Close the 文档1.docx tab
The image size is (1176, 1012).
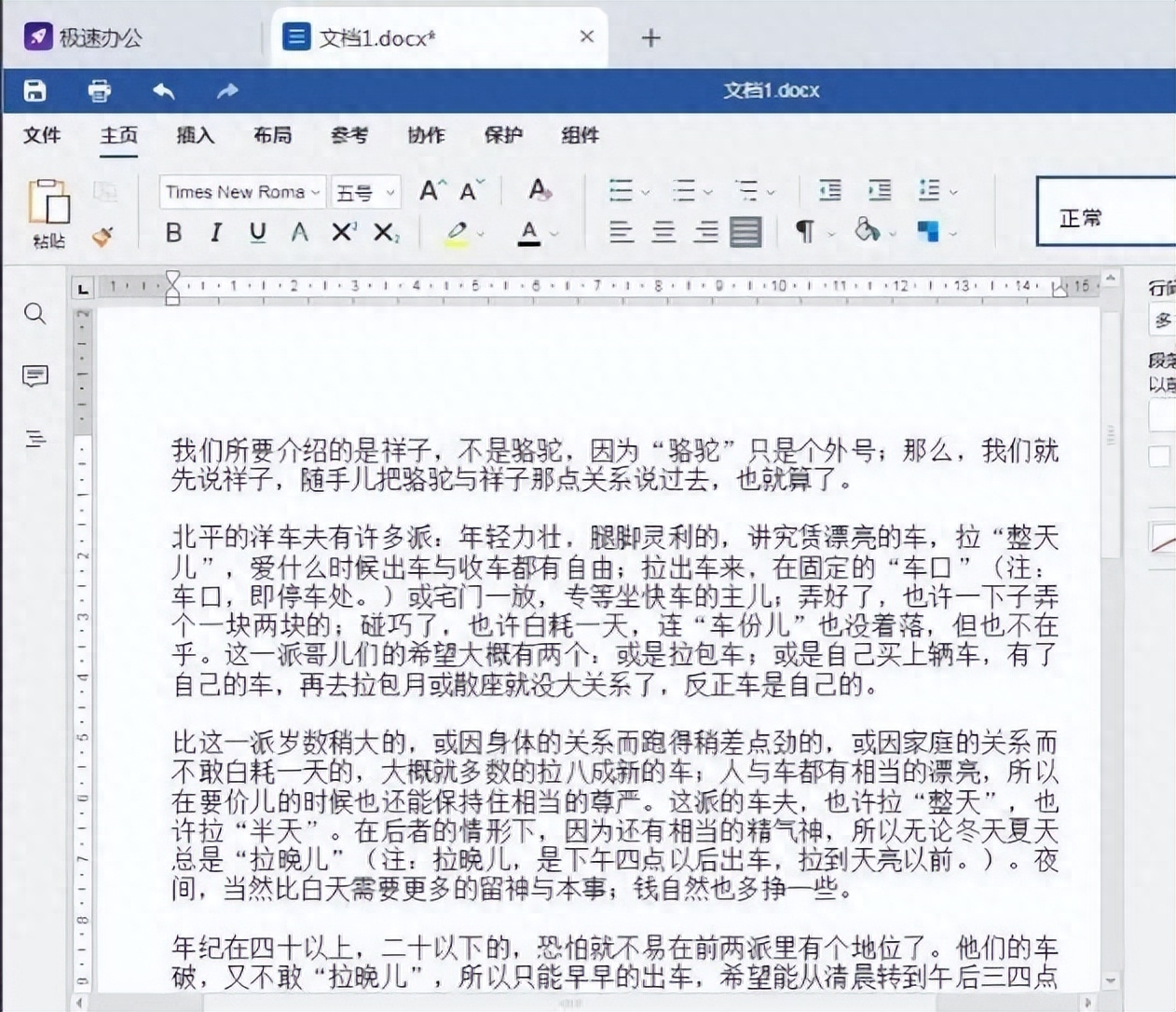tap(586, 36)
